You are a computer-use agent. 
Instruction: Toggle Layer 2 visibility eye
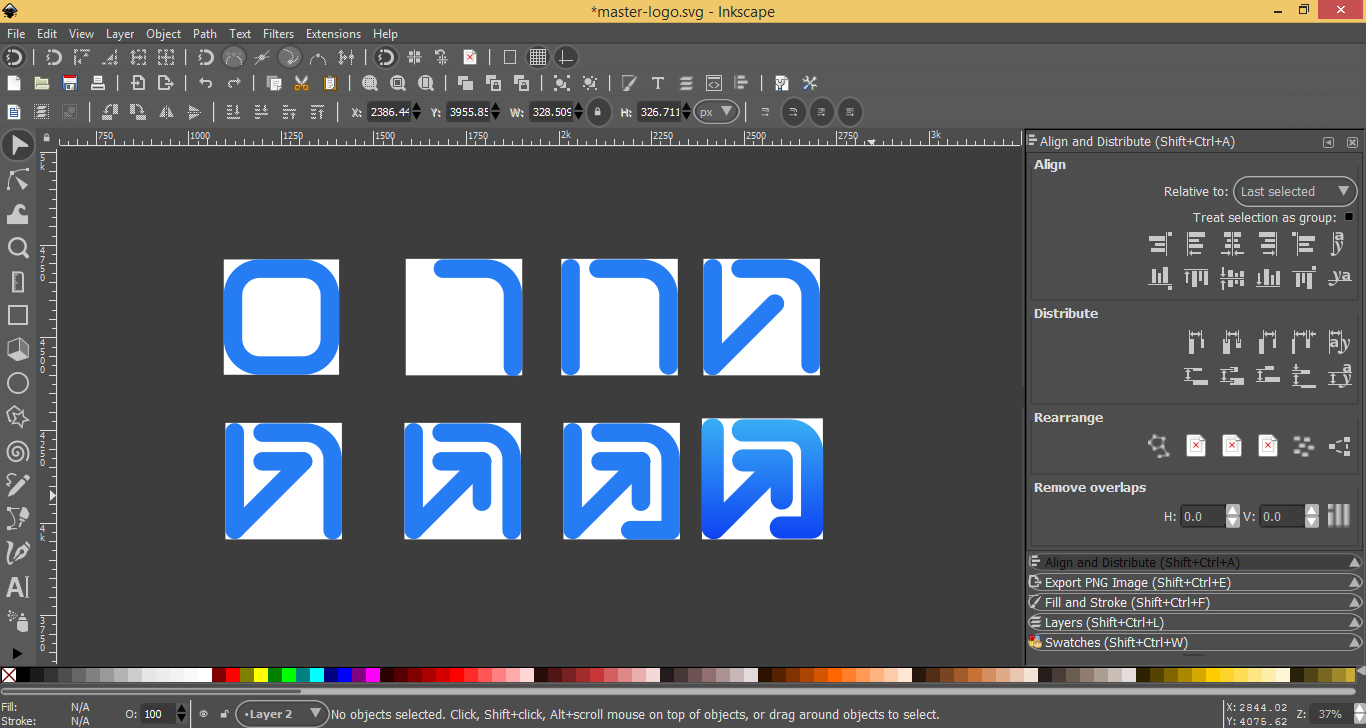(x=203, y=714)
